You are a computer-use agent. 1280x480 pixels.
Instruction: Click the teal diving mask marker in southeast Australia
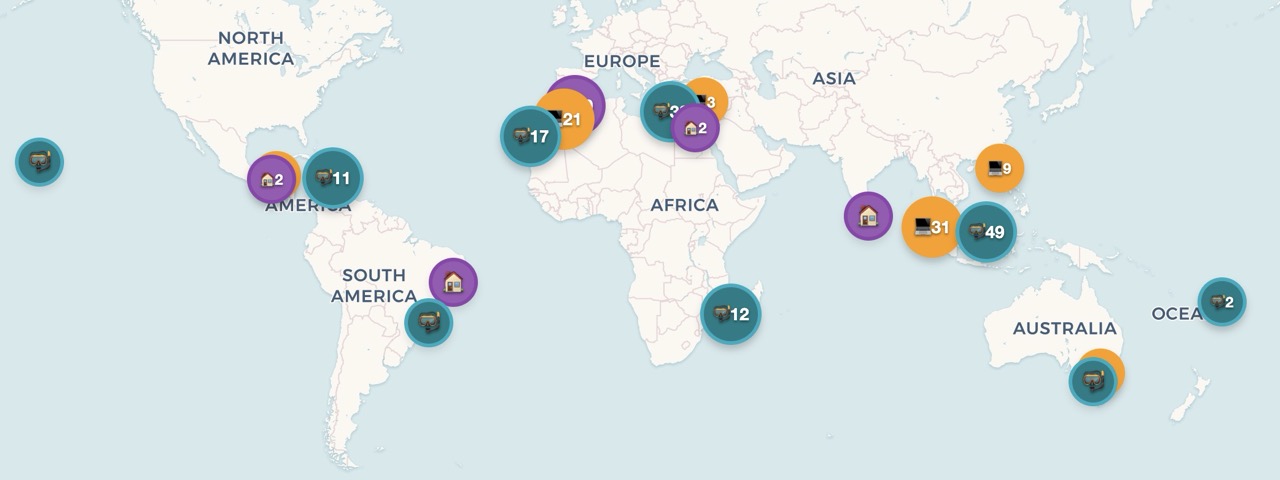(1092, 382)
